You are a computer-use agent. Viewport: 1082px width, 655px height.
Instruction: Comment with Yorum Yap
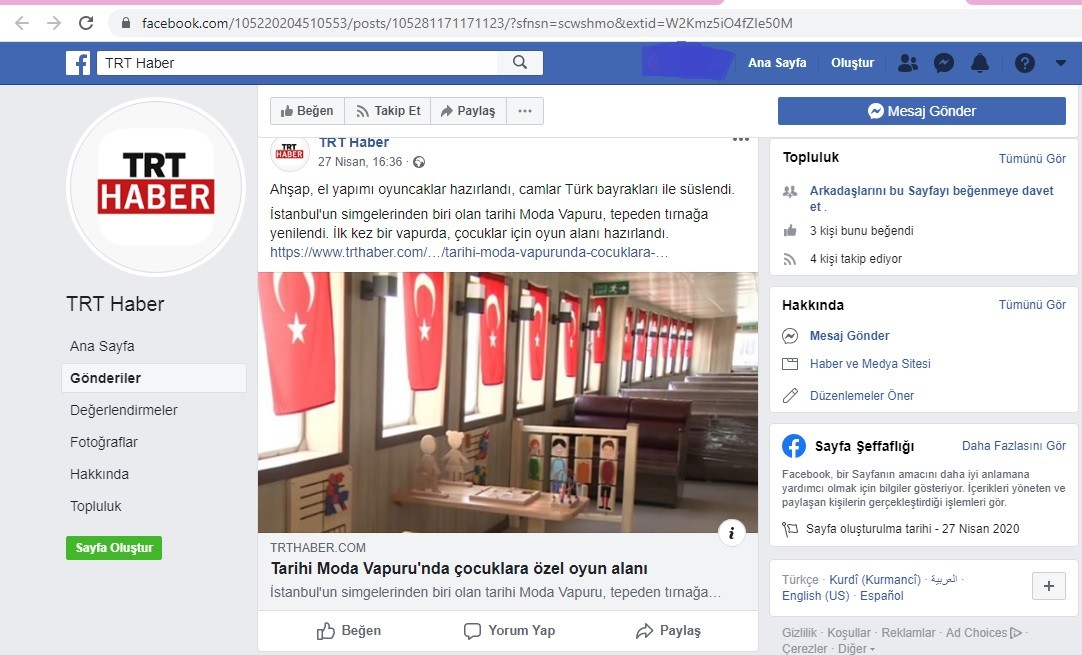click(x=509, y=630)
